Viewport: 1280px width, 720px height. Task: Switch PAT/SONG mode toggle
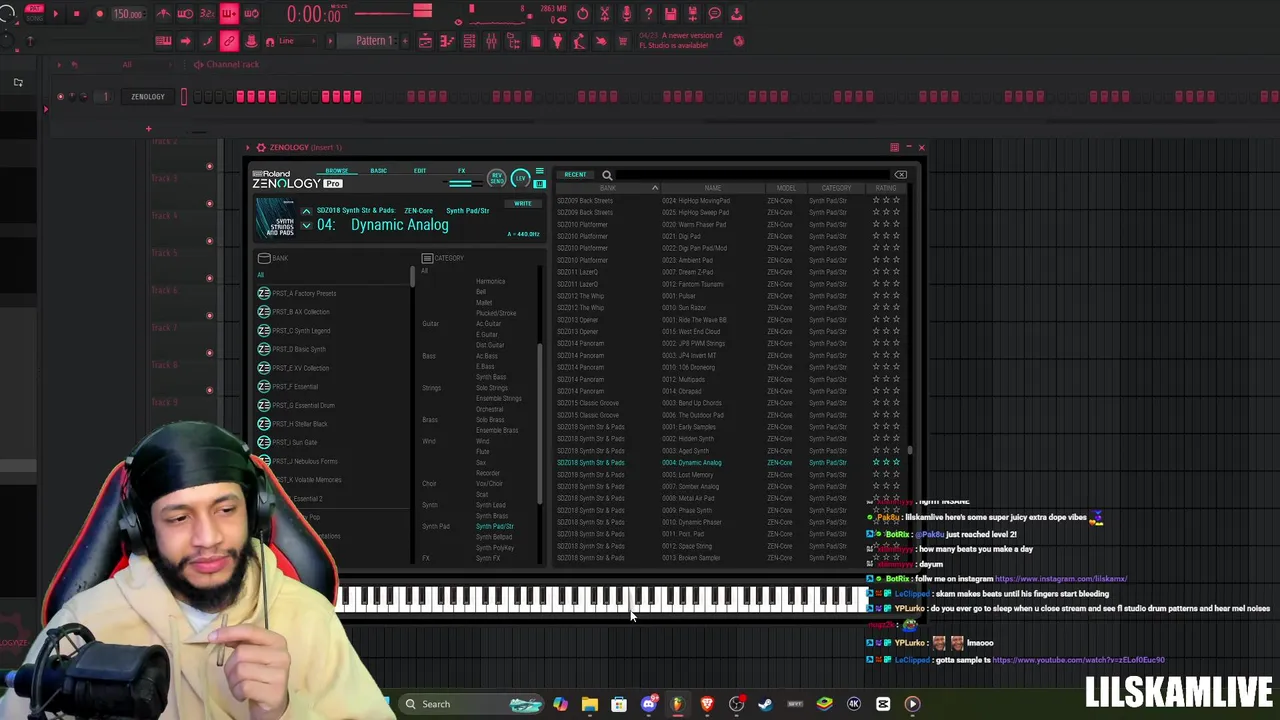pyautogui.click(x=34, y=14)
